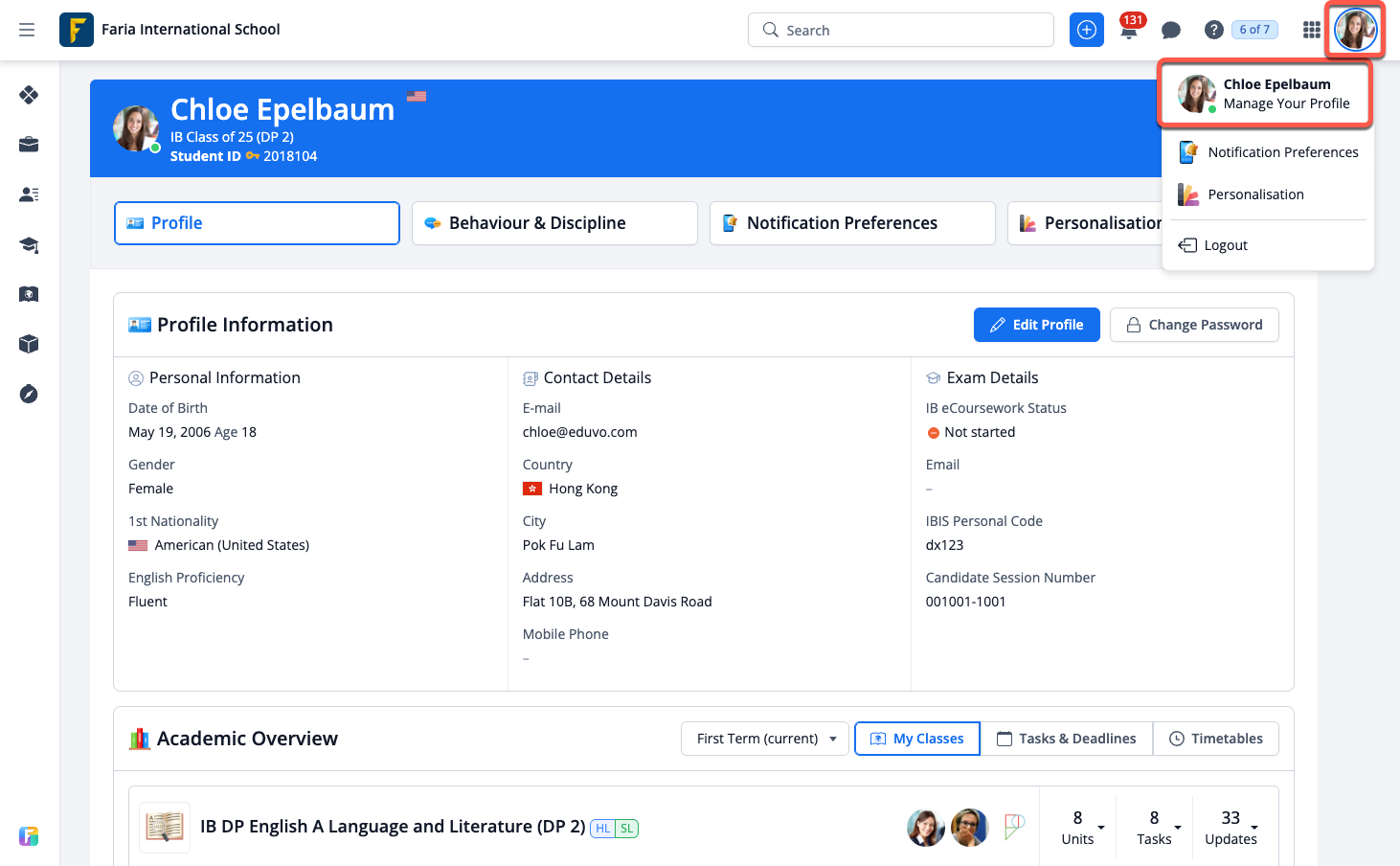Click the help question mark icon
1400x866 pixels.
[1213, 31]
